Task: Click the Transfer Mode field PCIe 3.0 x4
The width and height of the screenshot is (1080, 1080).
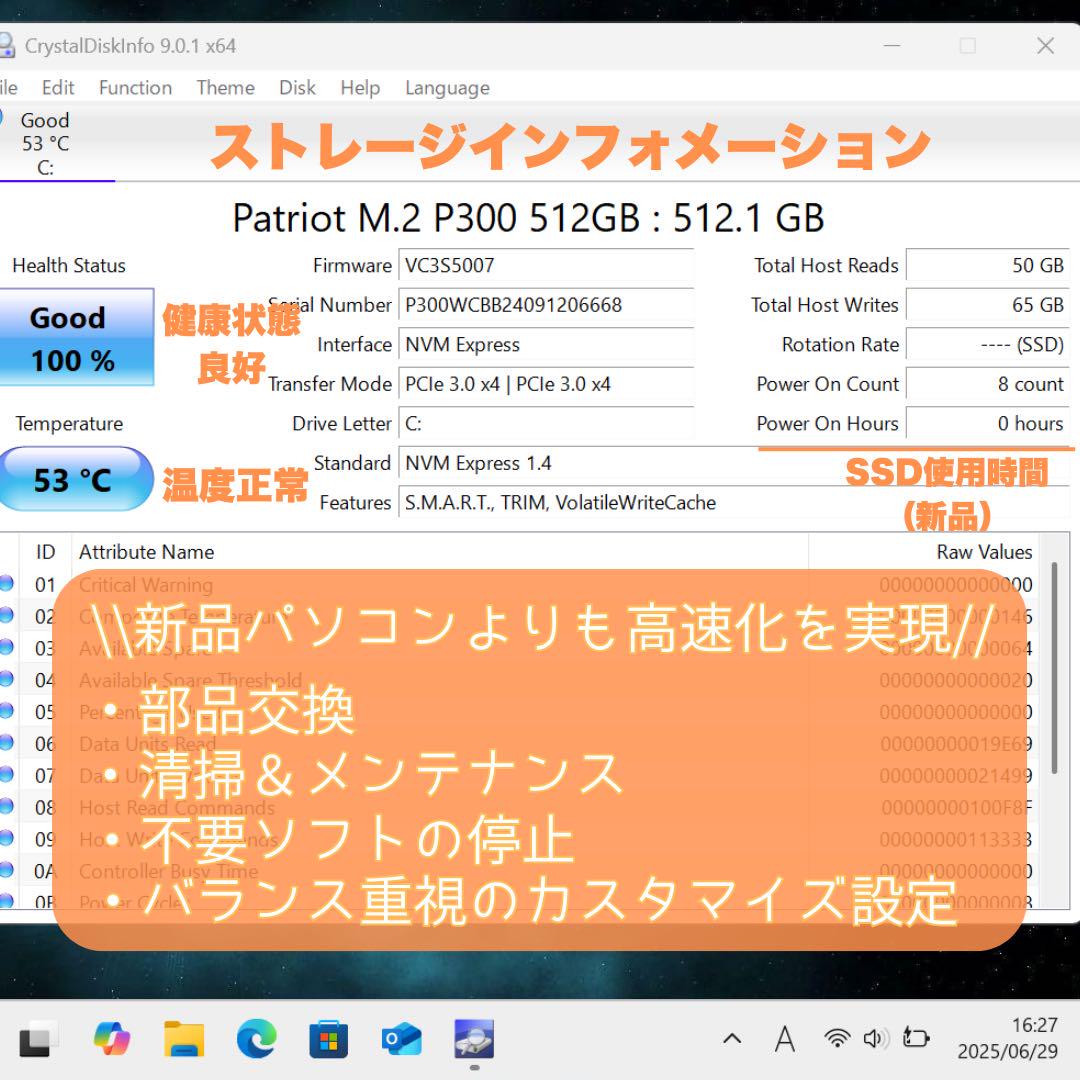Action: click(x=546, y=384)
